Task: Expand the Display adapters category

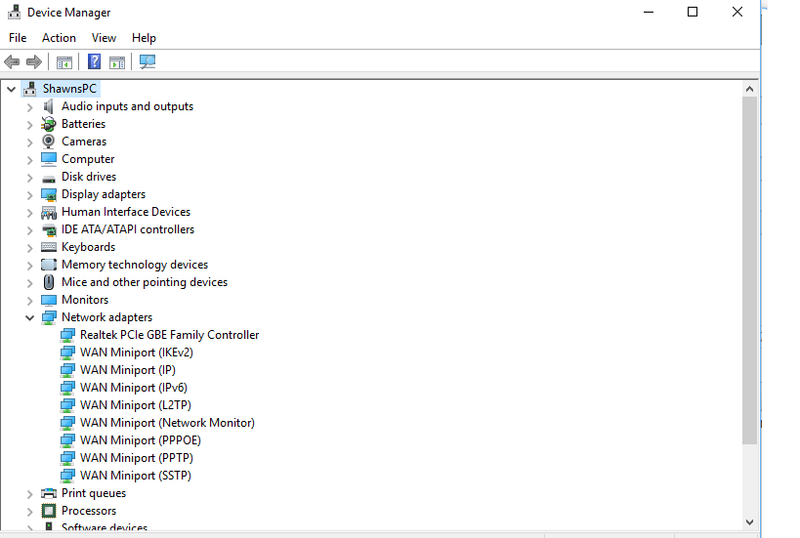Action: click(30, 195)
